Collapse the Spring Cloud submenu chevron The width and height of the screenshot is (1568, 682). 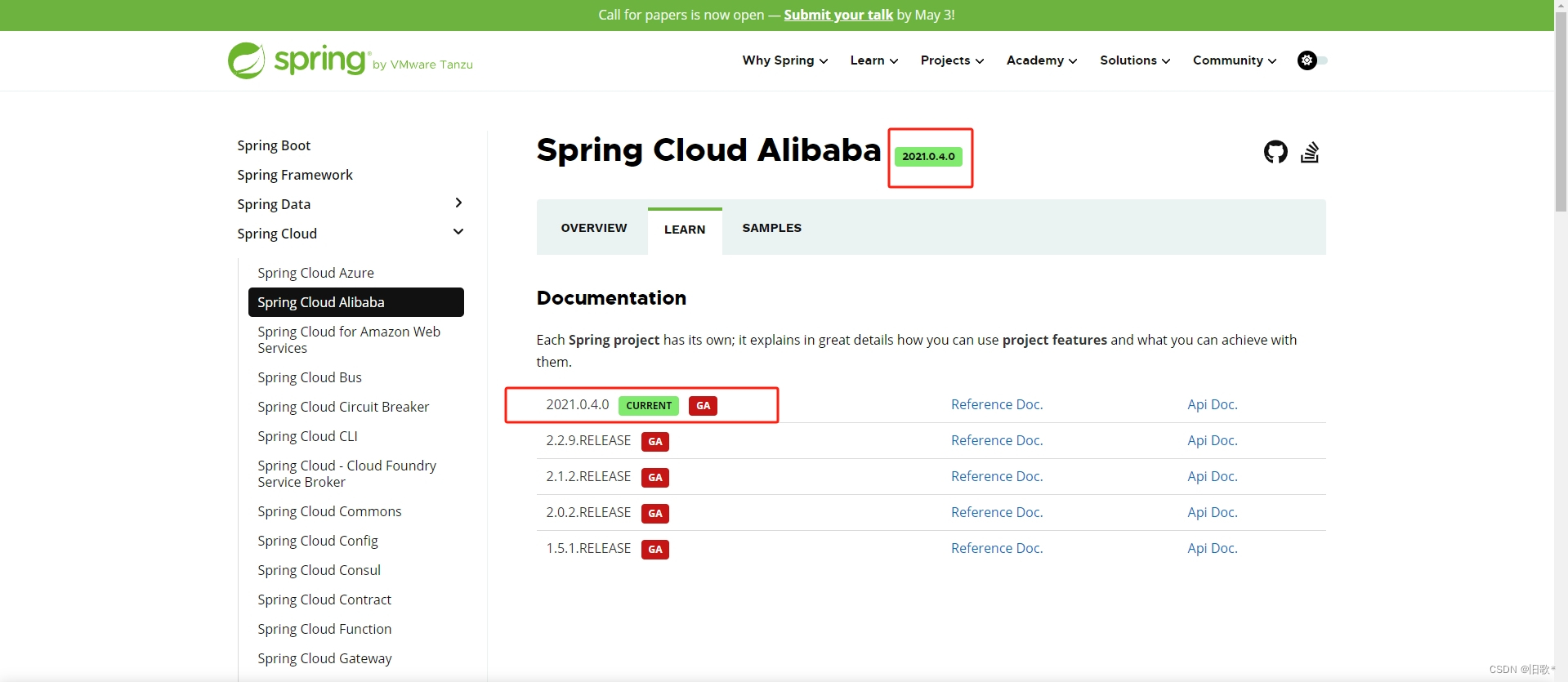458,232
